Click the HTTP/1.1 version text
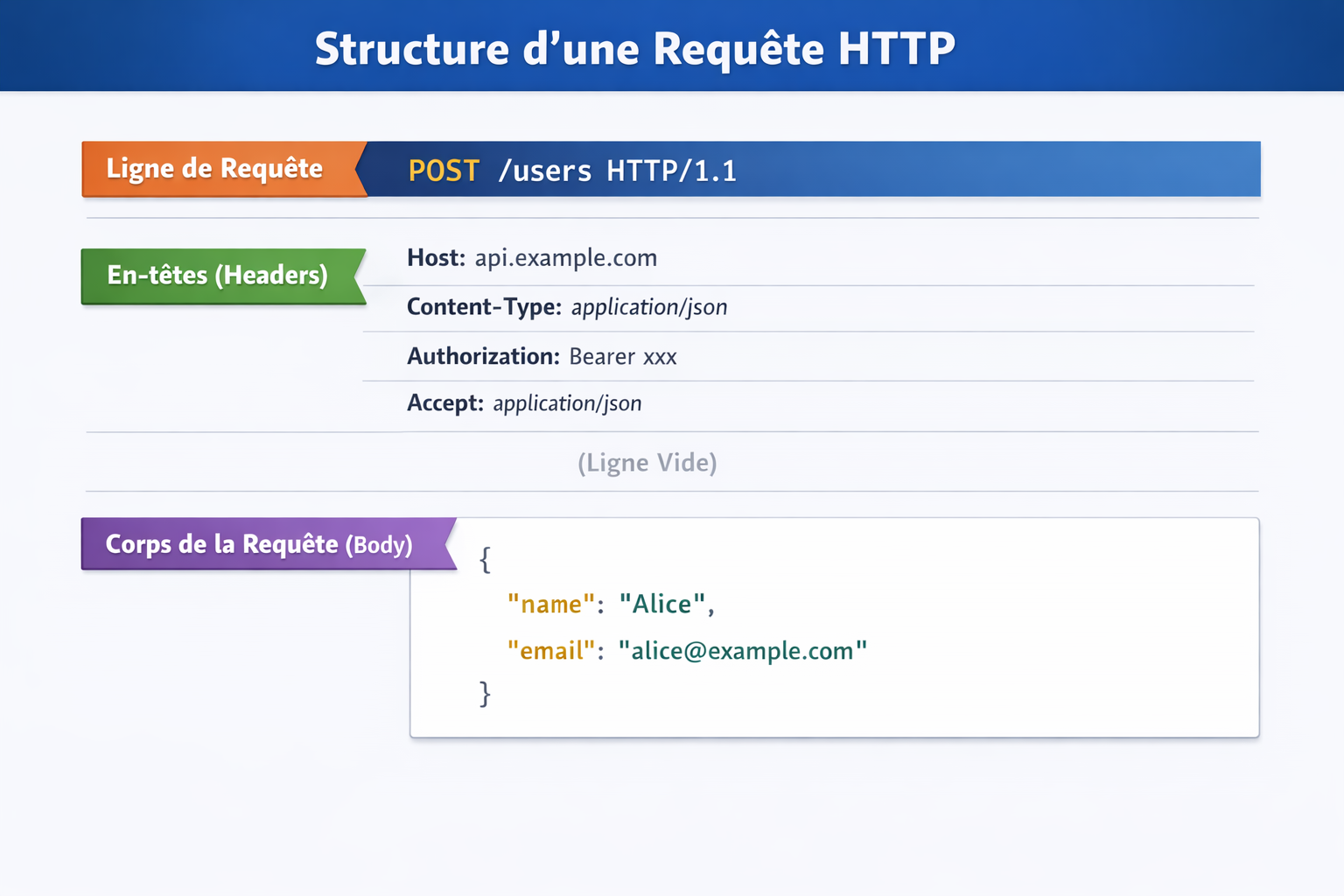 pyautogui.click(x=672, y=171)
